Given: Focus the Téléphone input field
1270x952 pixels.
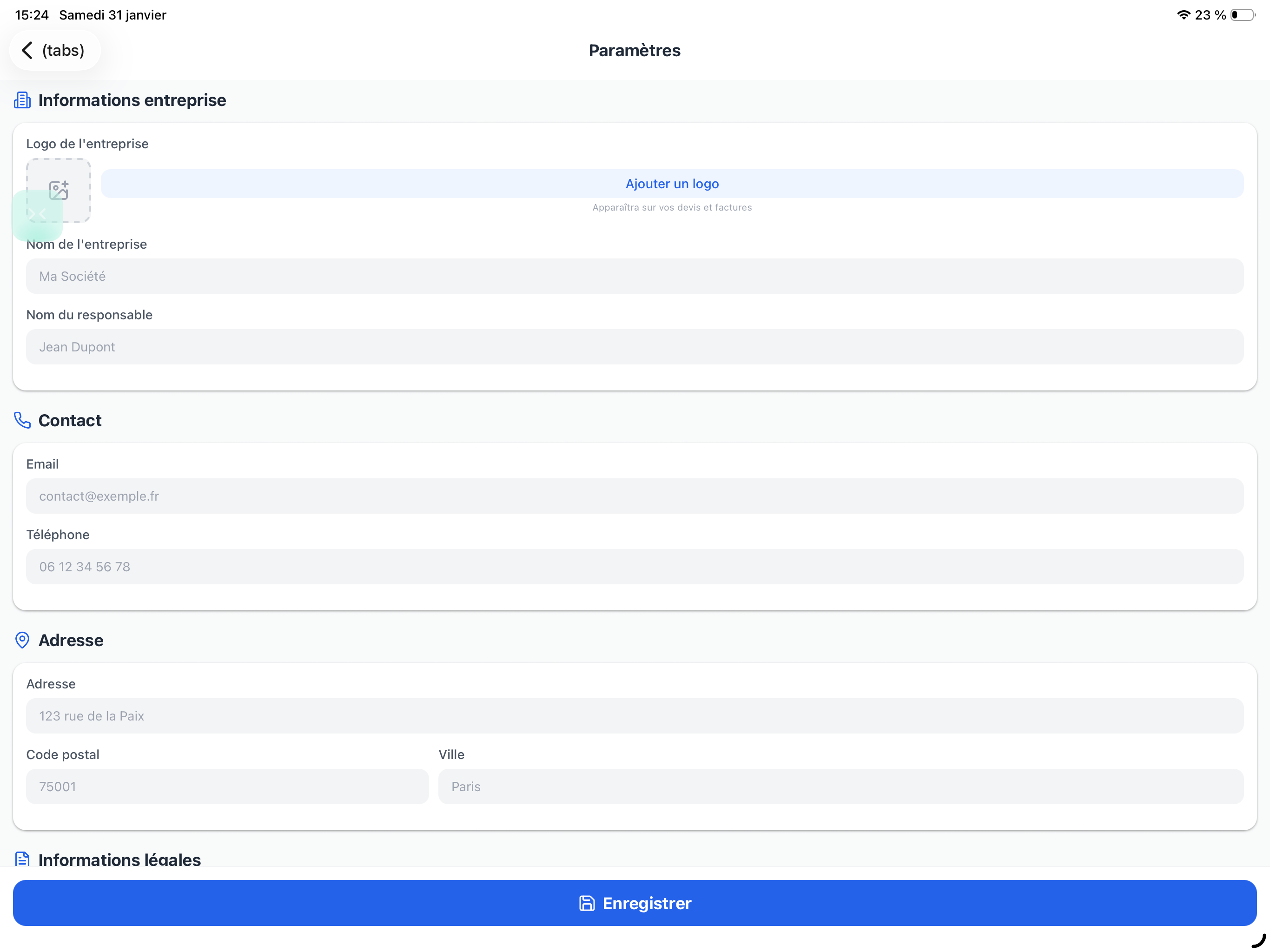Looking at the screenshot, I should point(635,567).
